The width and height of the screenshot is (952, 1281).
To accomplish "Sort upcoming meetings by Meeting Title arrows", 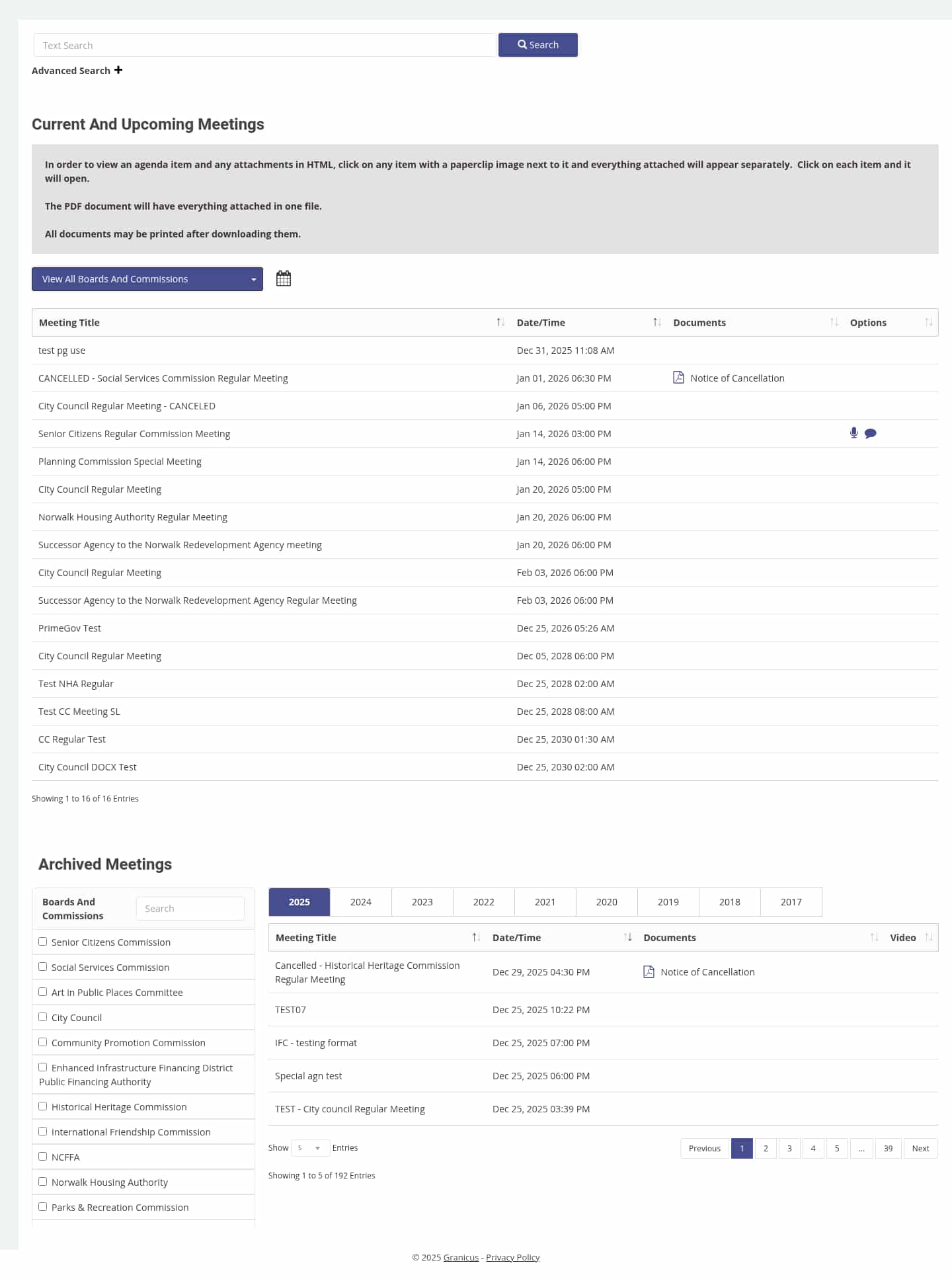I will [500, 322].
